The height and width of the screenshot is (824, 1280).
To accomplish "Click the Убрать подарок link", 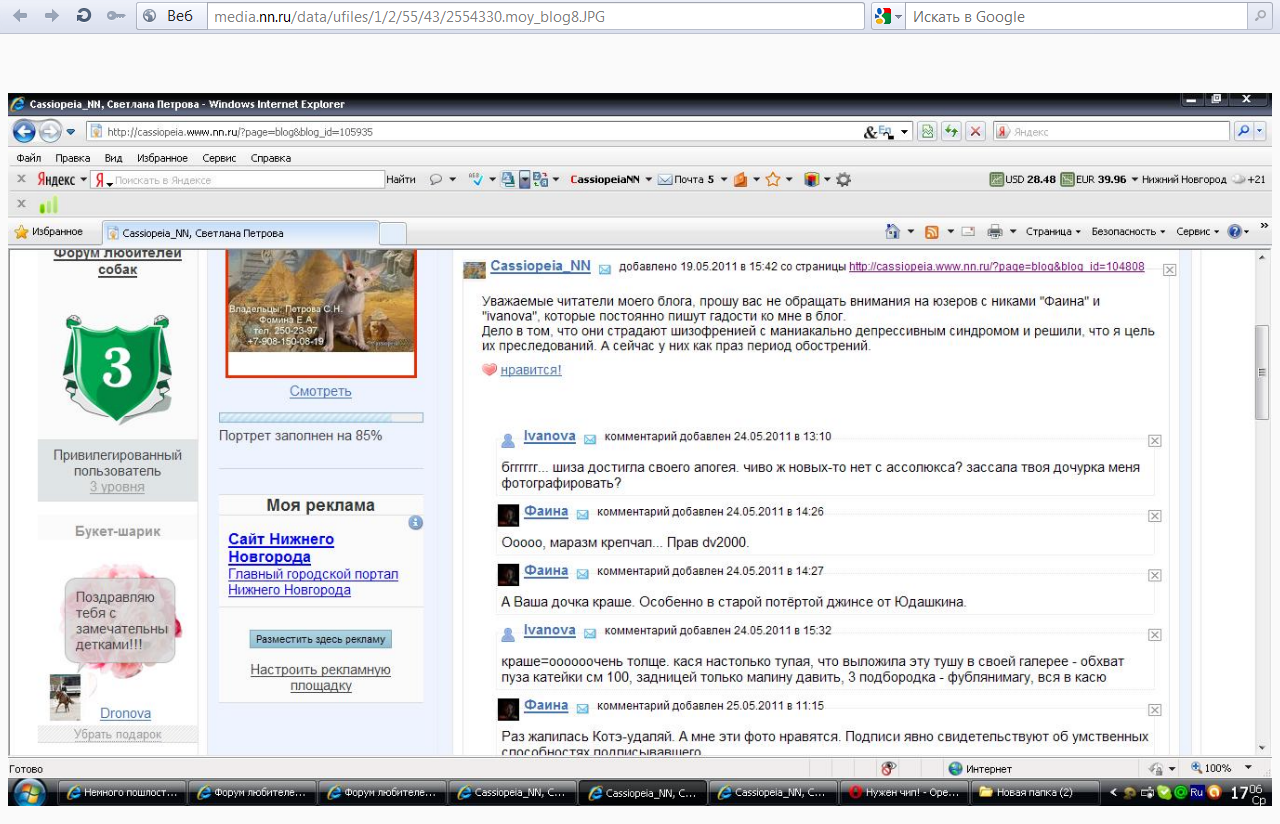I will coord(117,734).
